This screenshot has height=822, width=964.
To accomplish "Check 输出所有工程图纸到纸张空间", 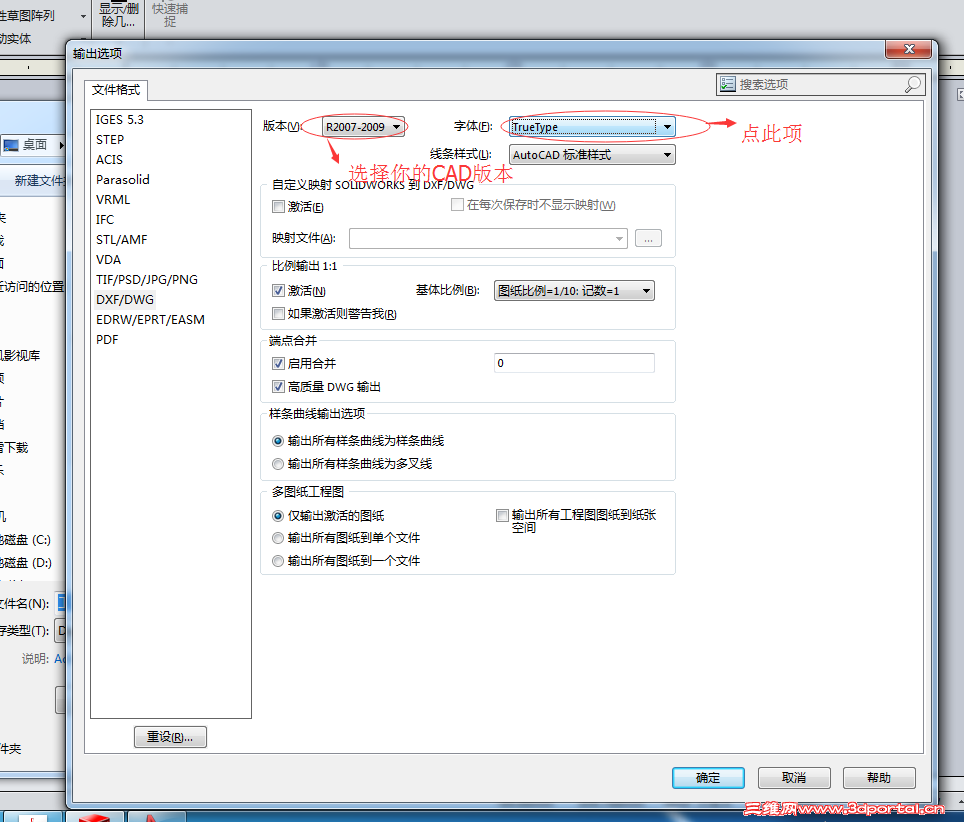I will (x=503, y=515).
